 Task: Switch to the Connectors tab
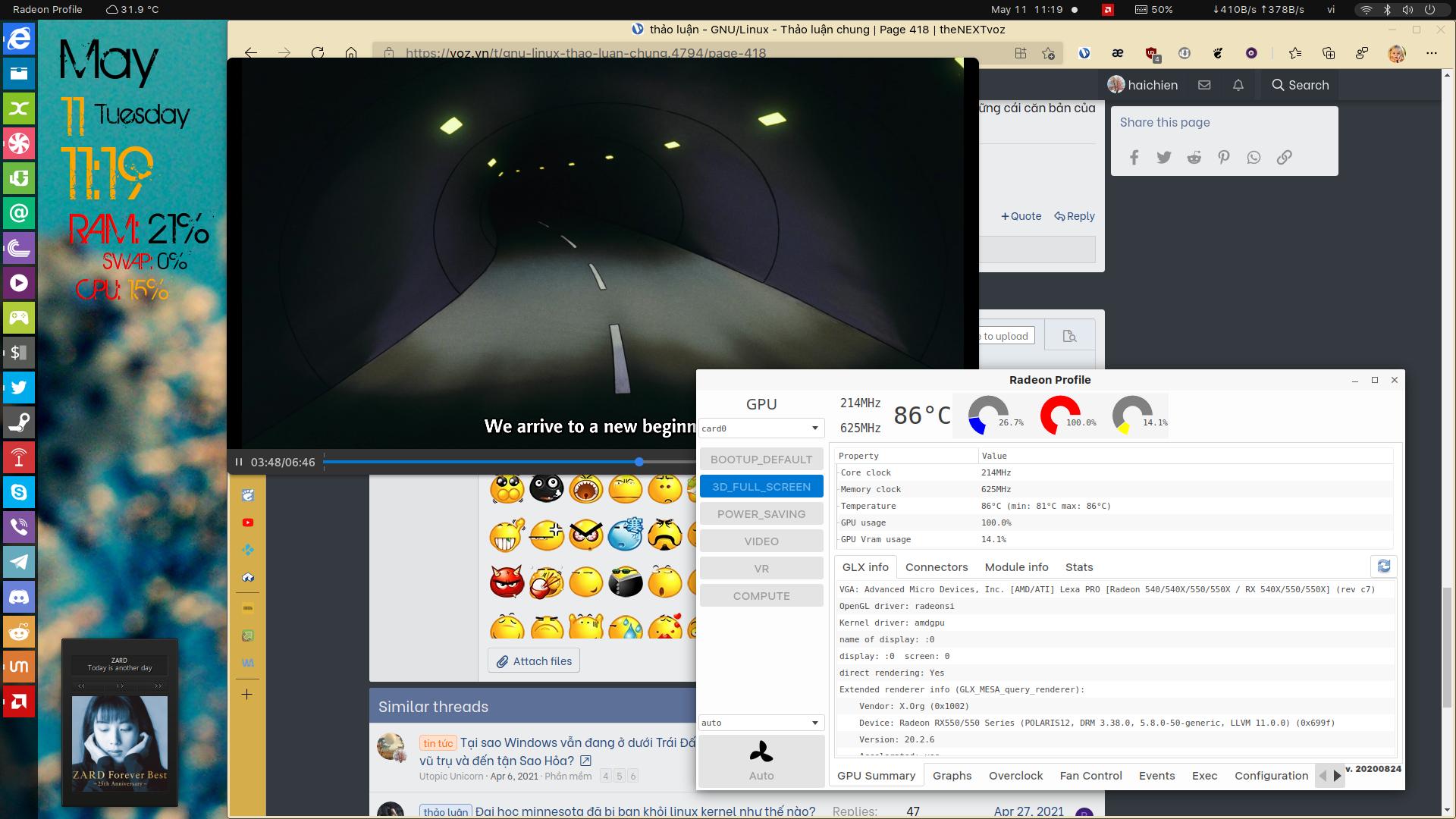click(x=937, y=567)
